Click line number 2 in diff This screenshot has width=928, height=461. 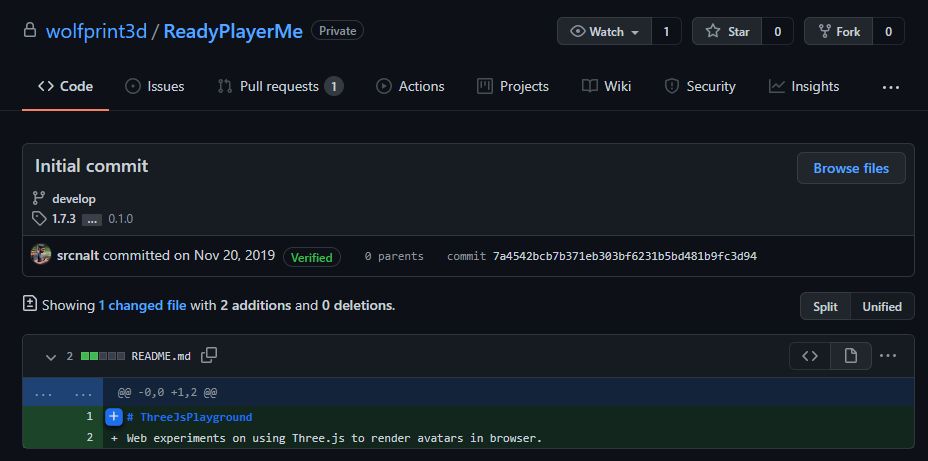pyautogui.click(x=89, y=439)
